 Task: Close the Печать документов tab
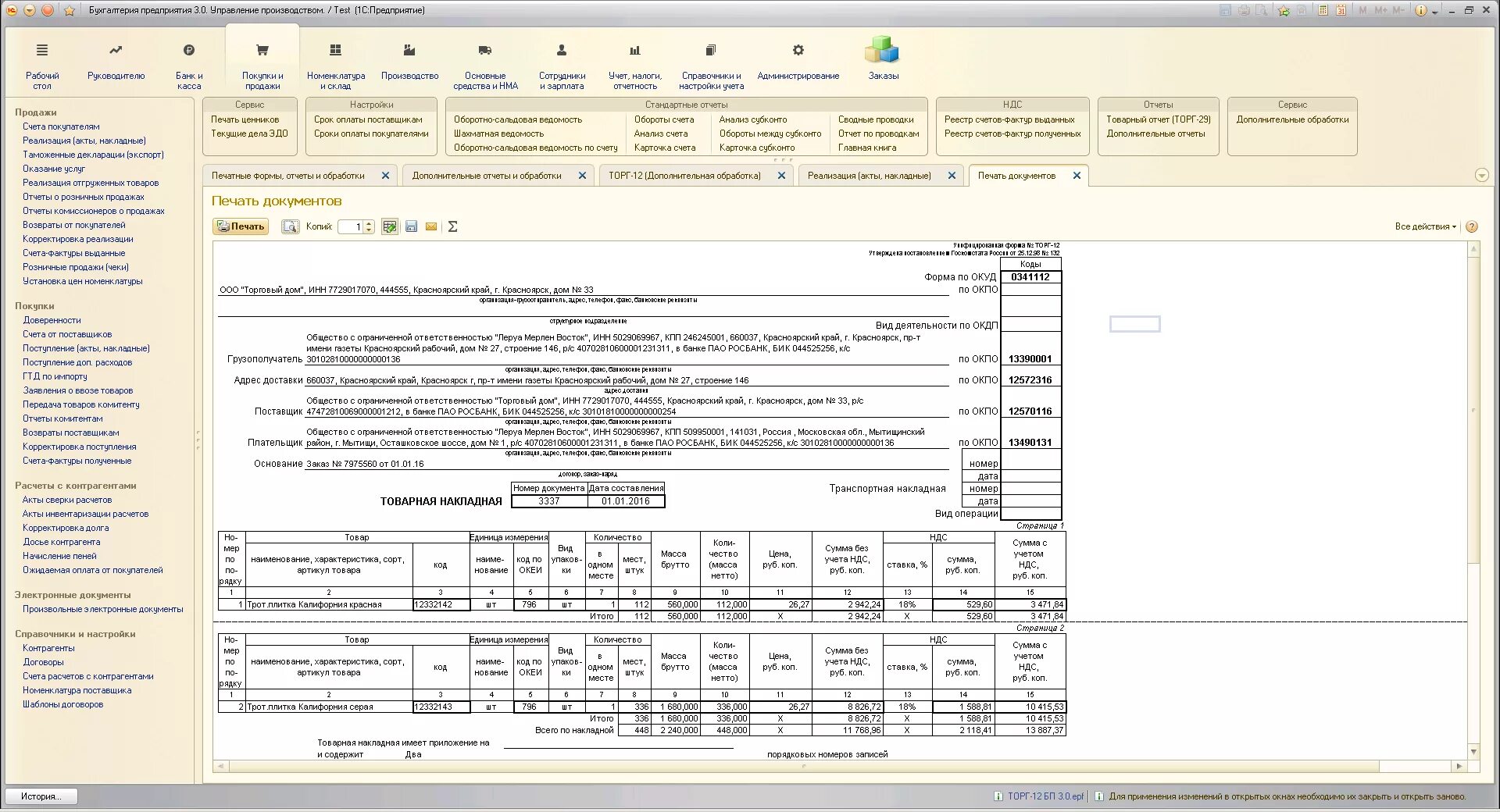point(1077,176)
